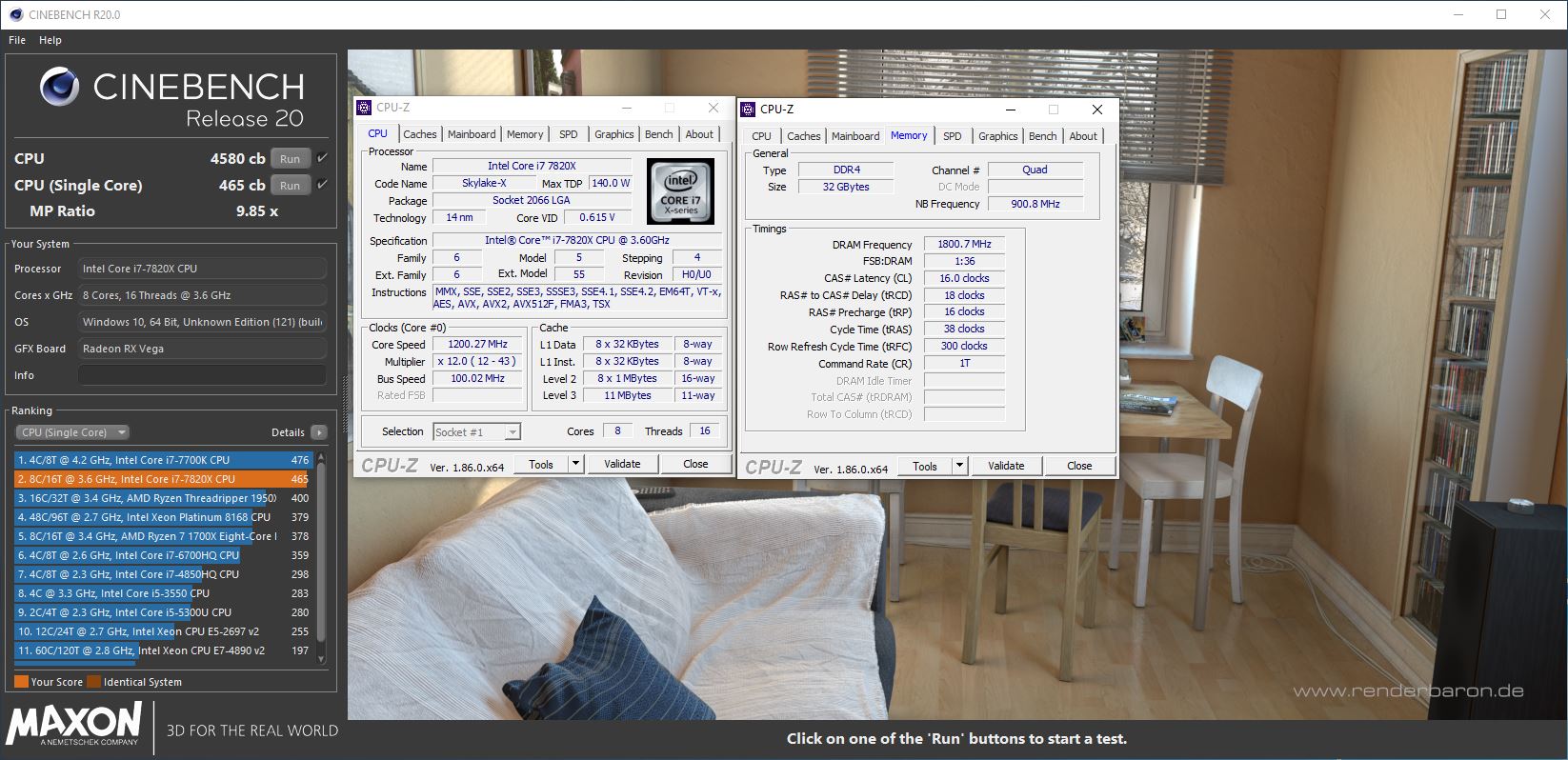Switch to Graphics tab in the right CPU-Z window
This screenshot has height=760, width=1568.
coord(997,136)
